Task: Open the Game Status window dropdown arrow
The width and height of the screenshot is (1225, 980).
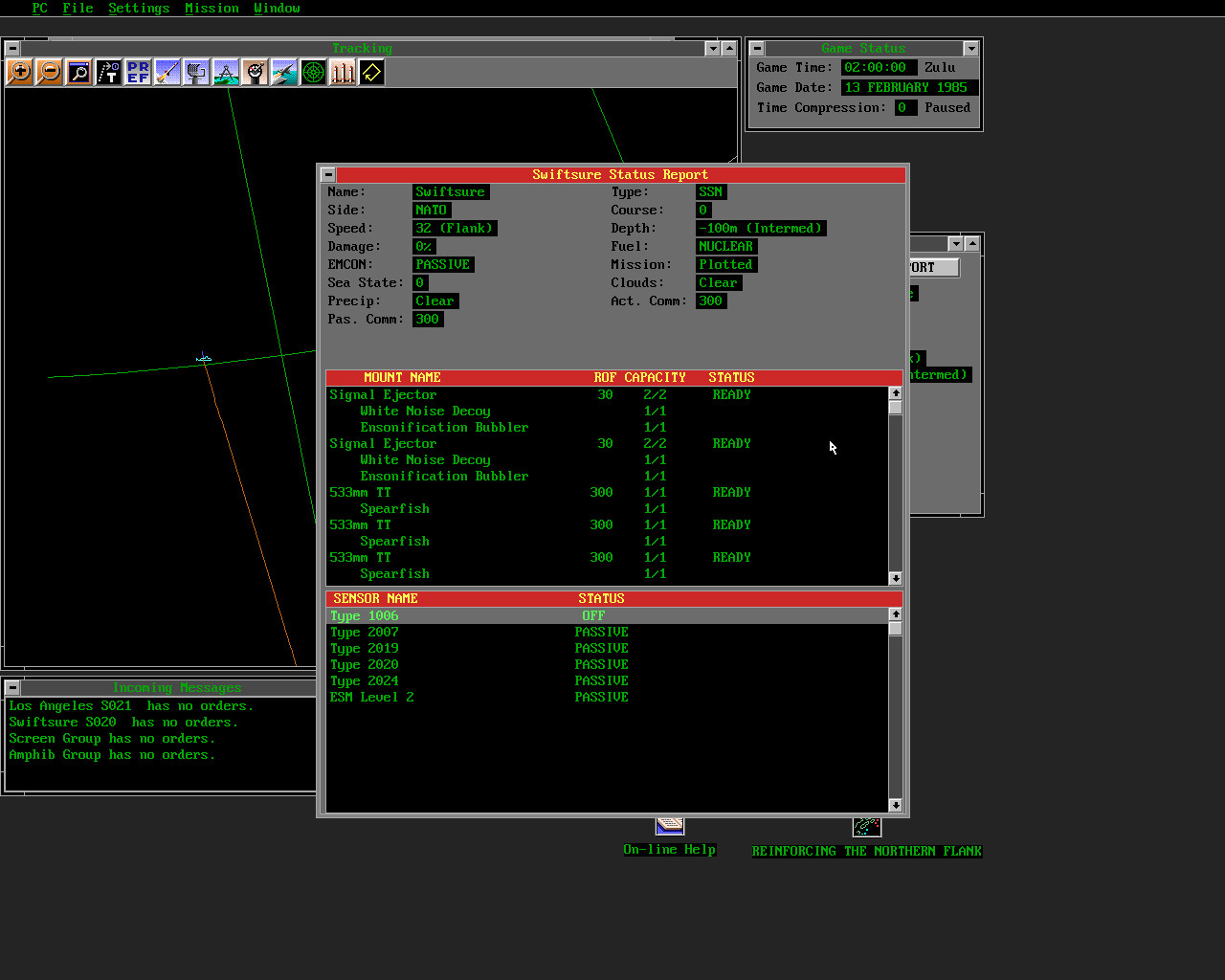Action: 970,49
